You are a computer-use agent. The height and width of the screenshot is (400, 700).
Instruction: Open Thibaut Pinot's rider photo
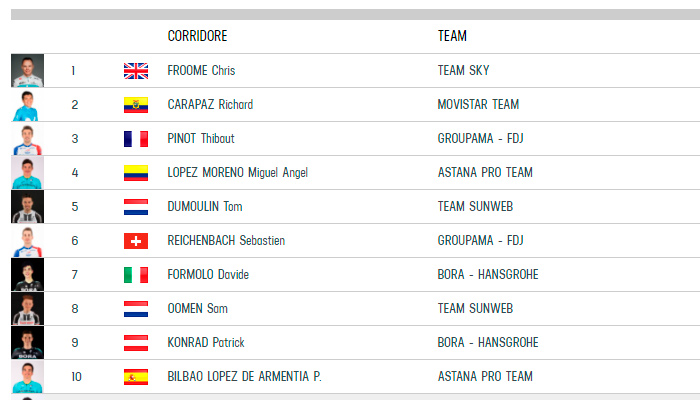point(27,139)
